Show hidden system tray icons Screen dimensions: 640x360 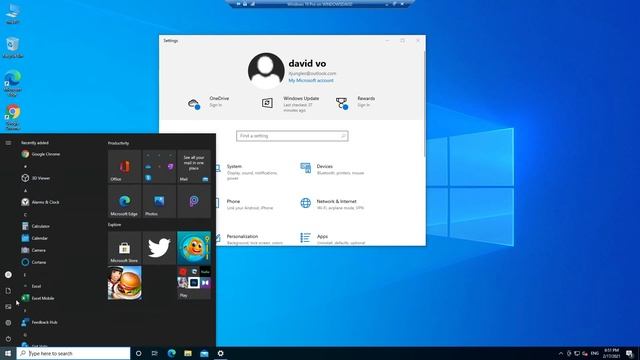[561, 353]
